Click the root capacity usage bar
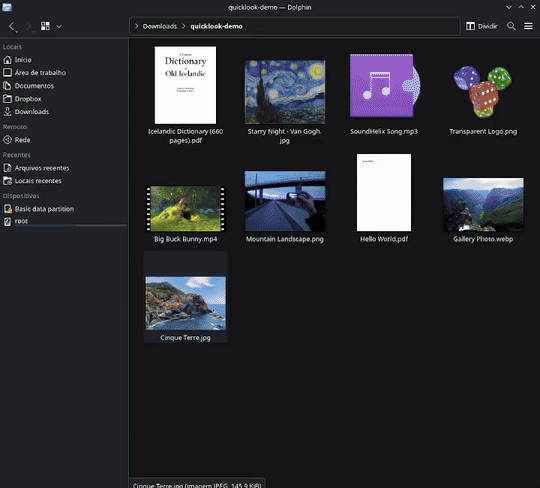The width and height of the screenshot is (540, 488). (70, 226)
